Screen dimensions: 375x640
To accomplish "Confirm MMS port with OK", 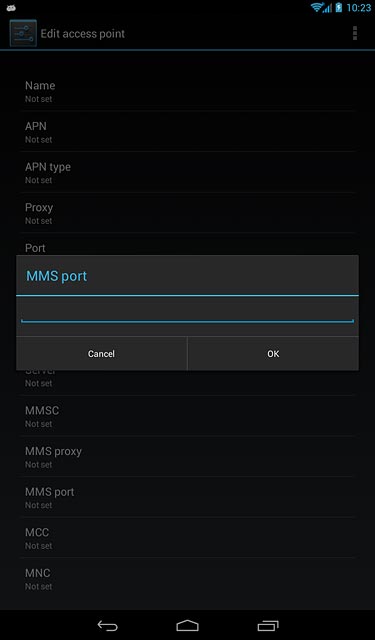I will coord(273,353).
